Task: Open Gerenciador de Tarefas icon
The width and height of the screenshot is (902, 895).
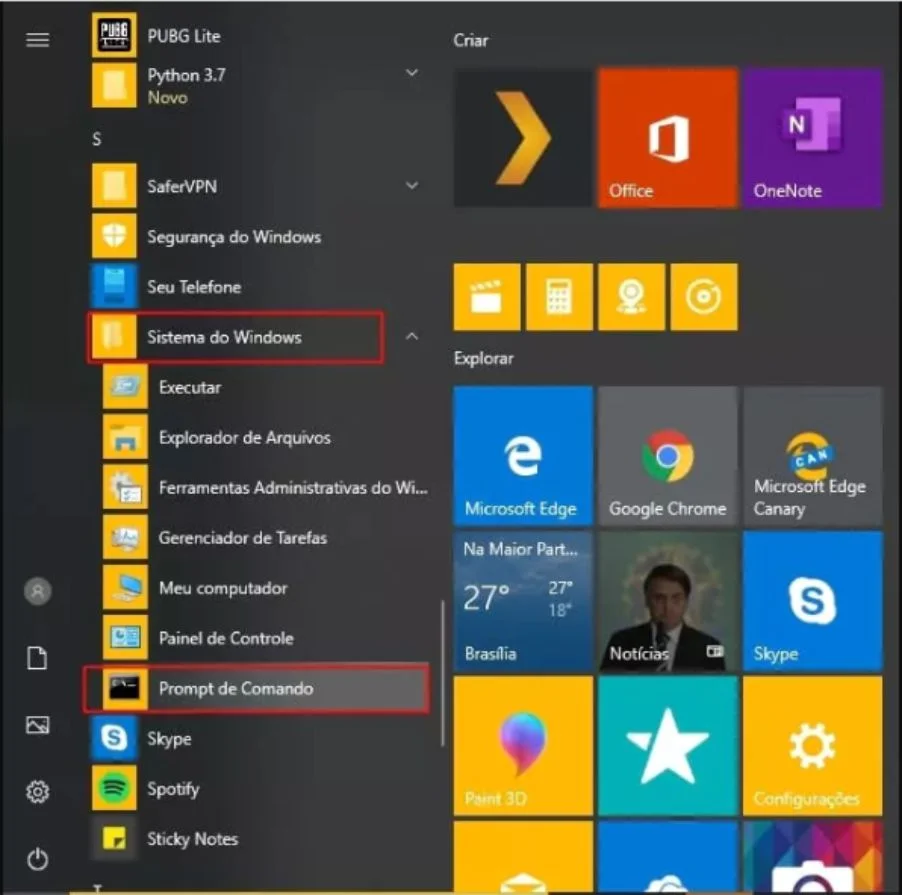Action: (125, 537)
